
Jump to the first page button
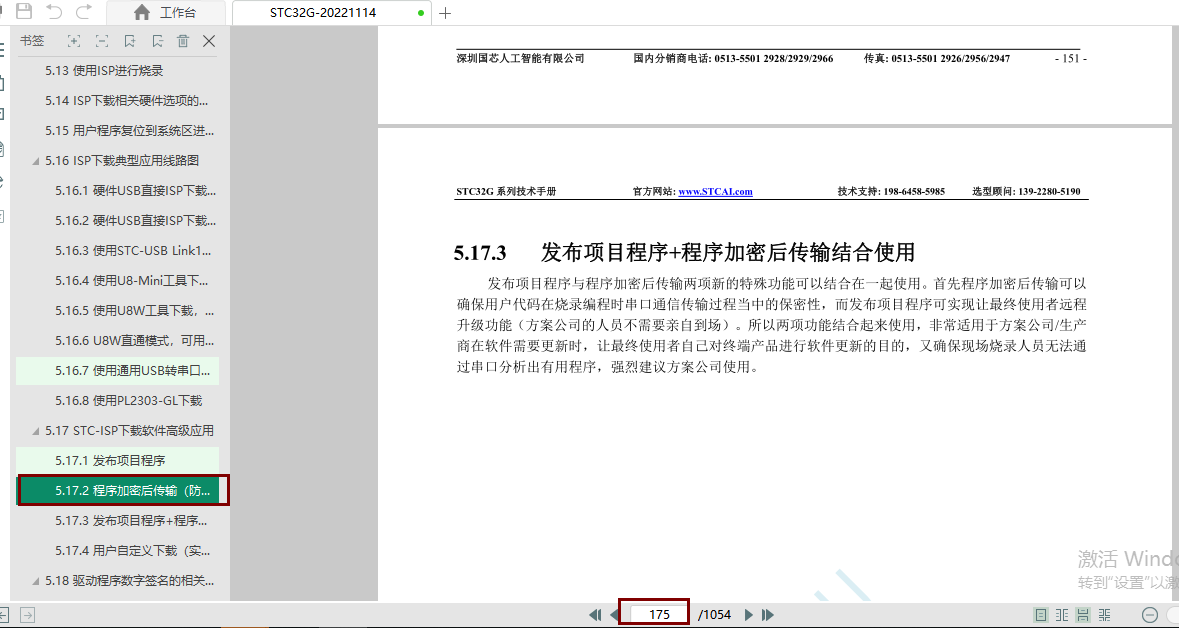[595, 615]
